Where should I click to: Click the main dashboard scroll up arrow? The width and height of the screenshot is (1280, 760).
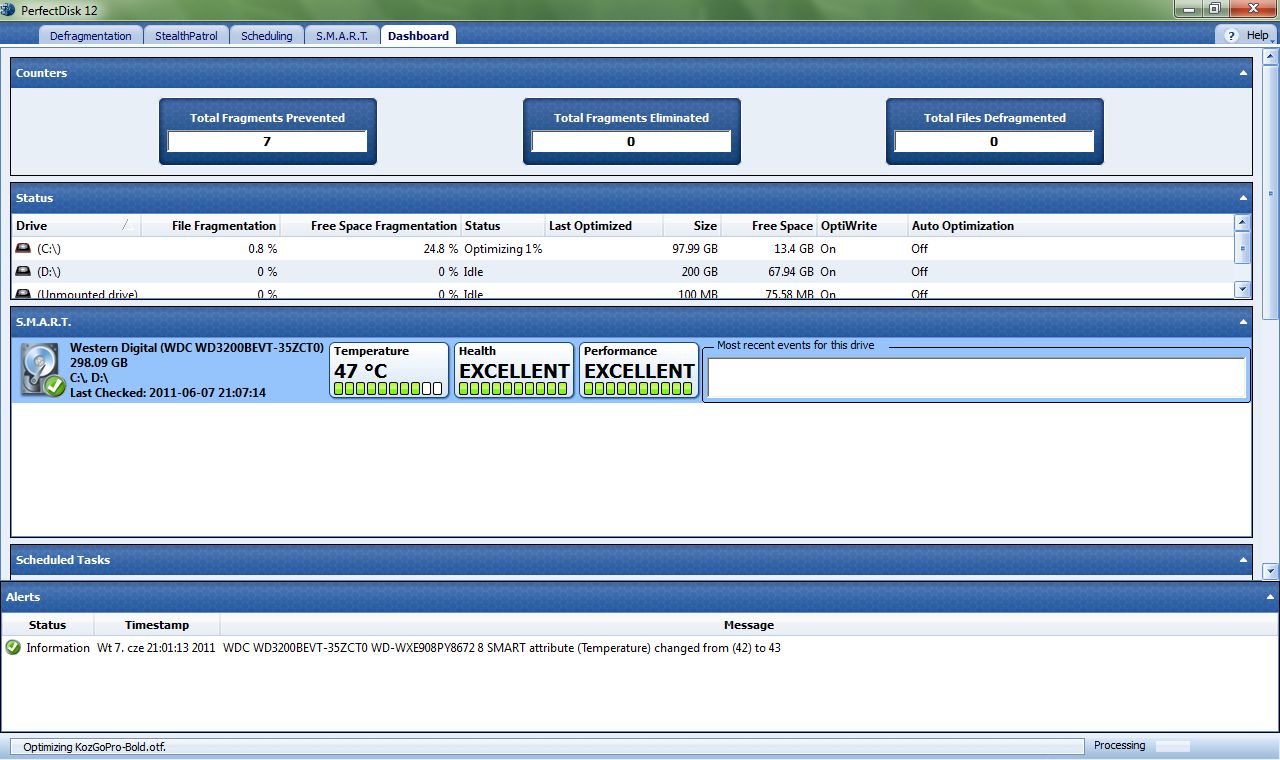click(x=1271, y=59)
